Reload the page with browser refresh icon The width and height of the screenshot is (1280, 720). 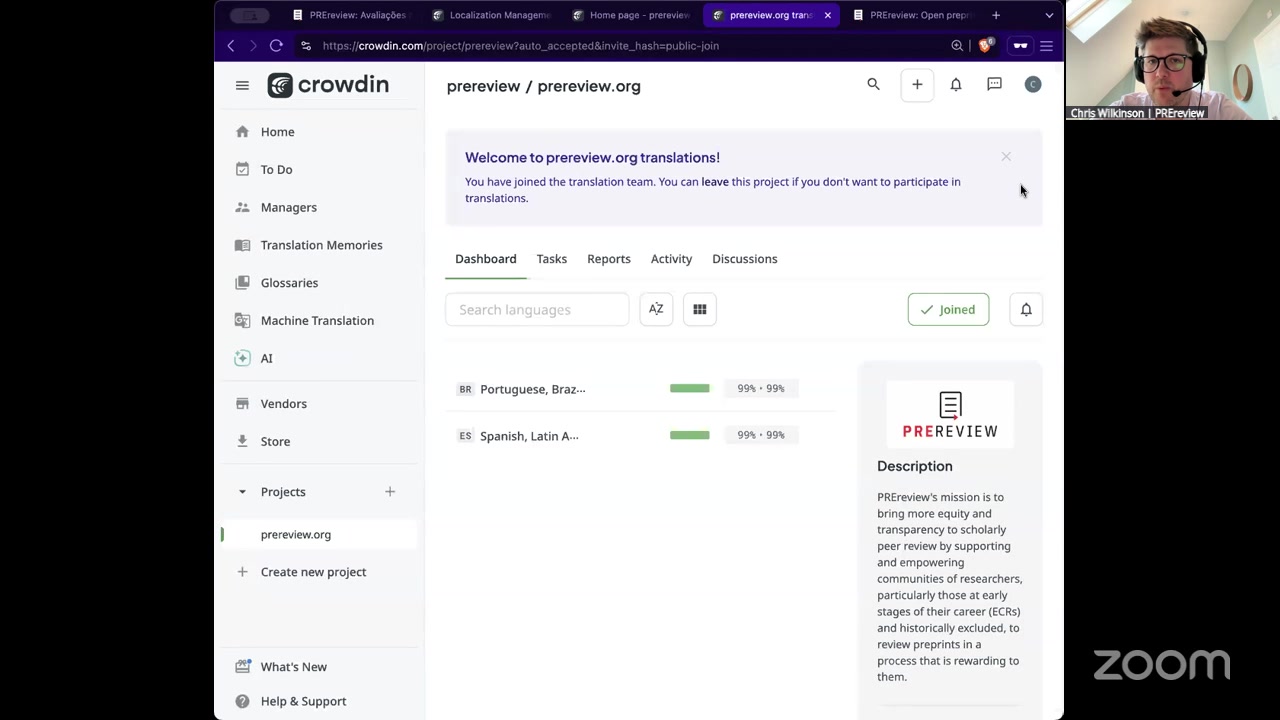pyautogui.click(x=276, y=46)
